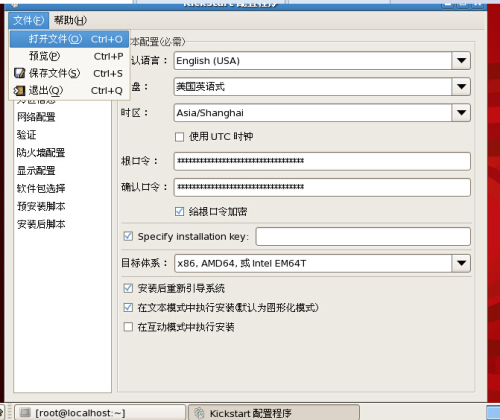Screen dimensions: 500x420
Task: Select 安装后脚本 in the sidebar
Action: [41, 224]
